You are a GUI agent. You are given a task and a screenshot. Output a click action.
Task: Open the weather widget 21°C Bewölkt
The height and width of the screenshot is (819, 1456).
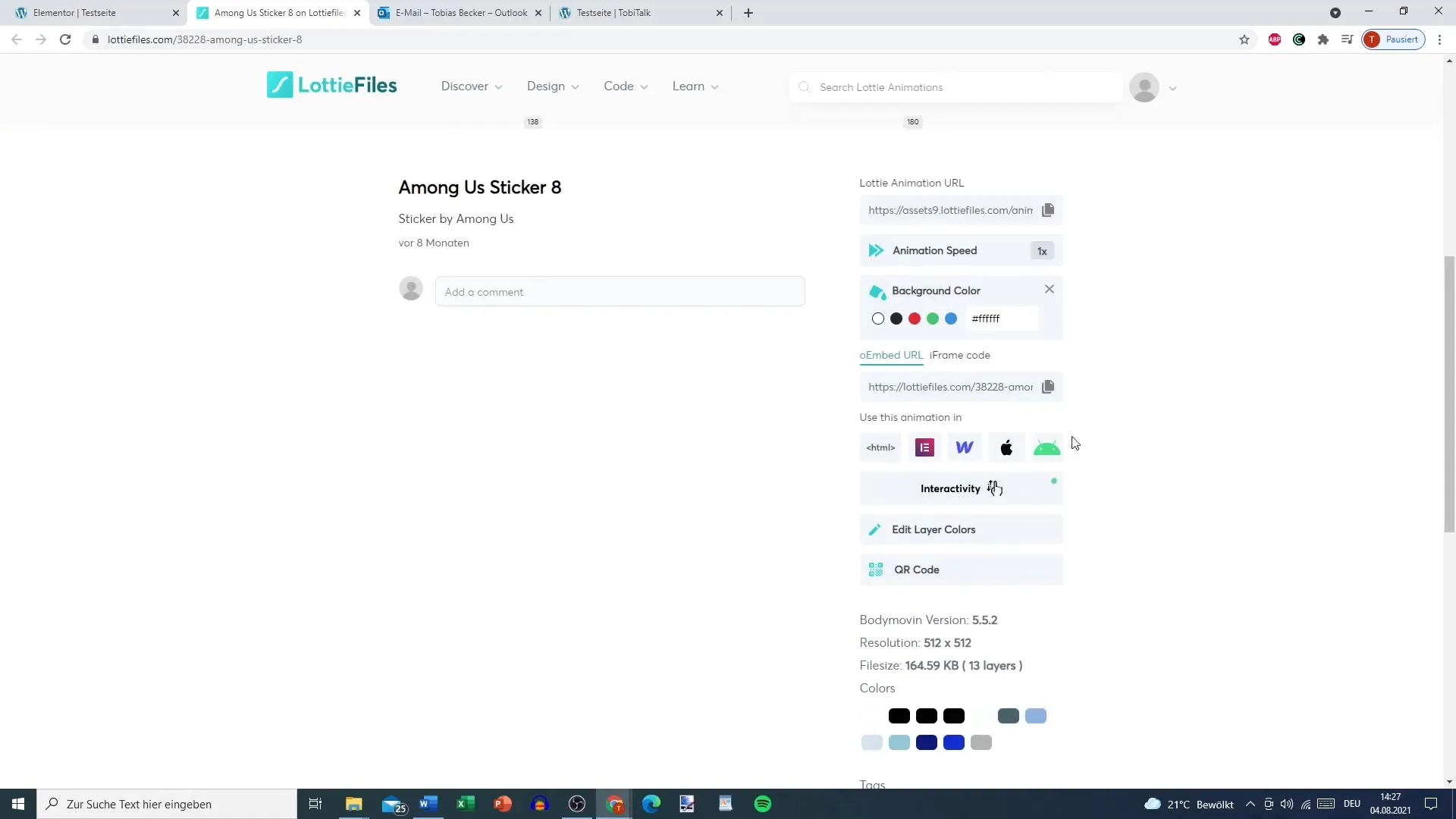pos(1189,804)
